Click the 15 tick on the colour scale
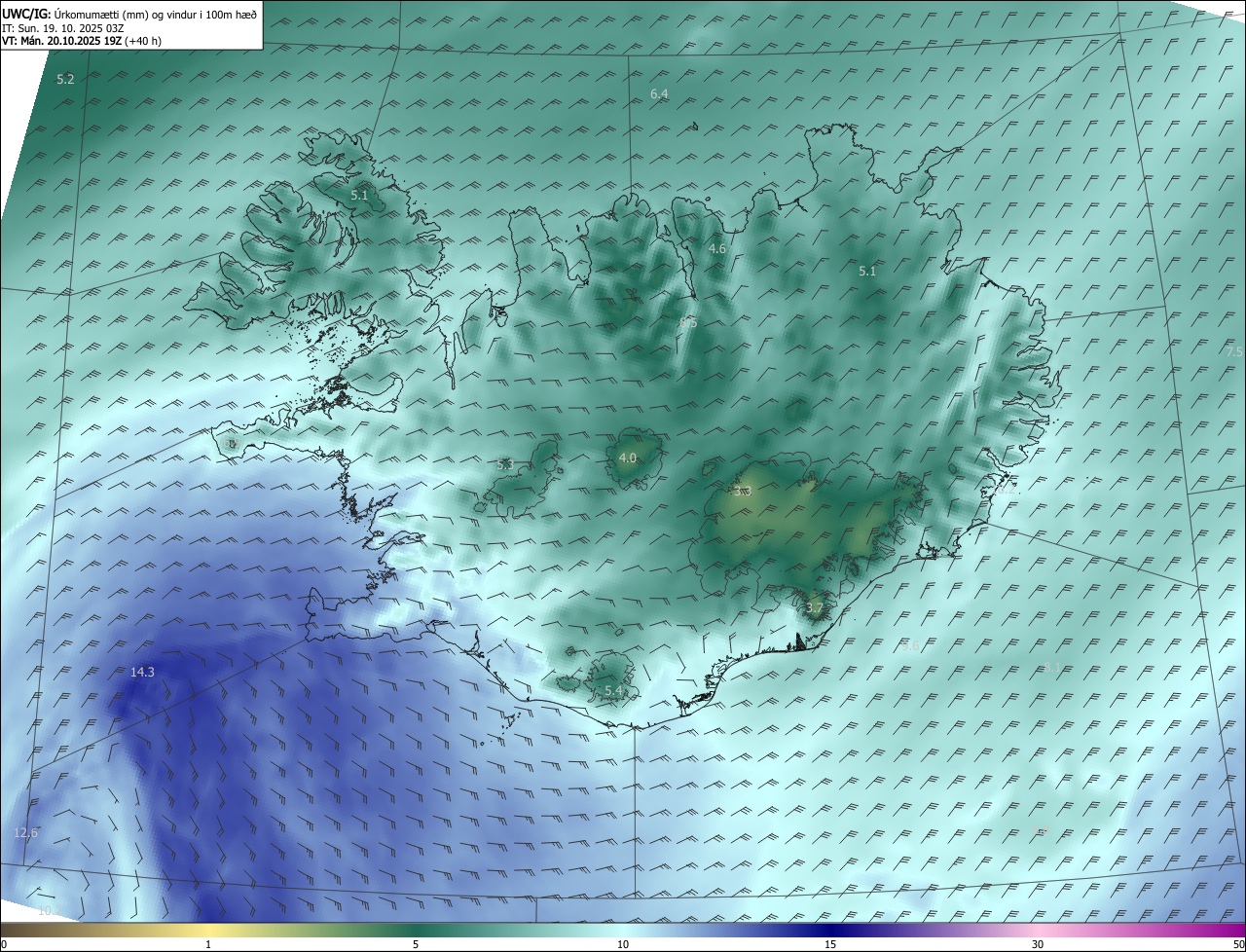 point(830,944)
